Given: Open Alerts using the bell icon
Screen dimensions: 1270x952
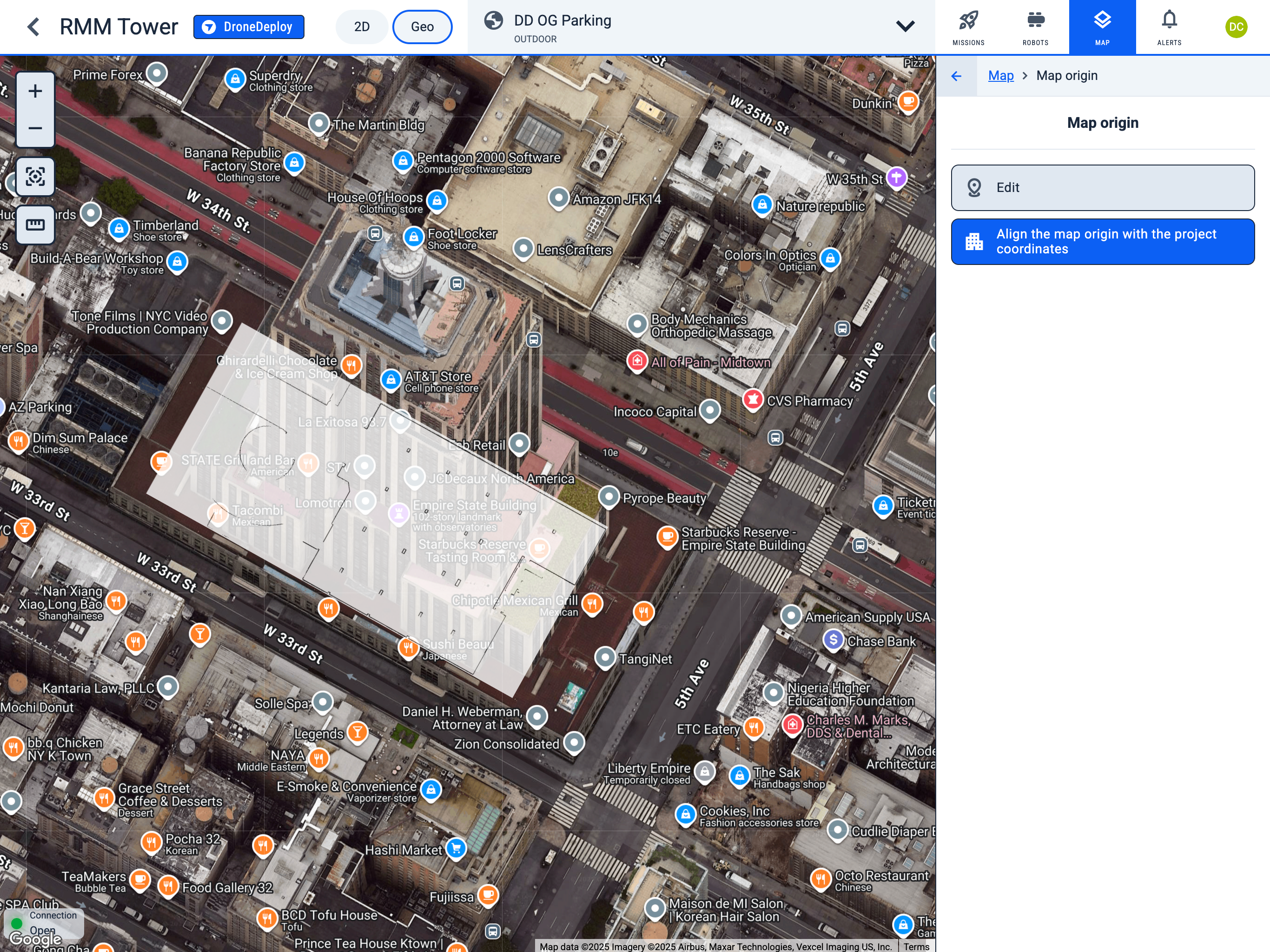Looking at the screenshot, I should pos(1170,26).
